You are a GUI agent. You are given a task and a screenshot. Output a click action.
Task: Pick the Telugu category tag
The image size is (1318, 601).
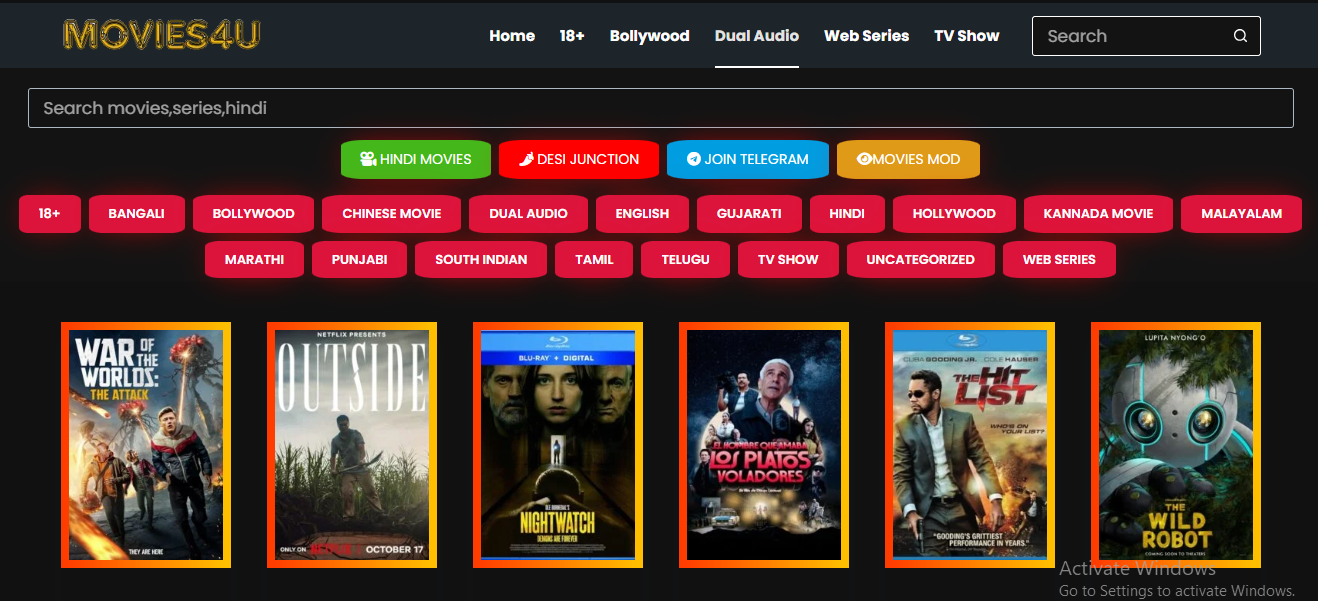(x=685, y=259)
